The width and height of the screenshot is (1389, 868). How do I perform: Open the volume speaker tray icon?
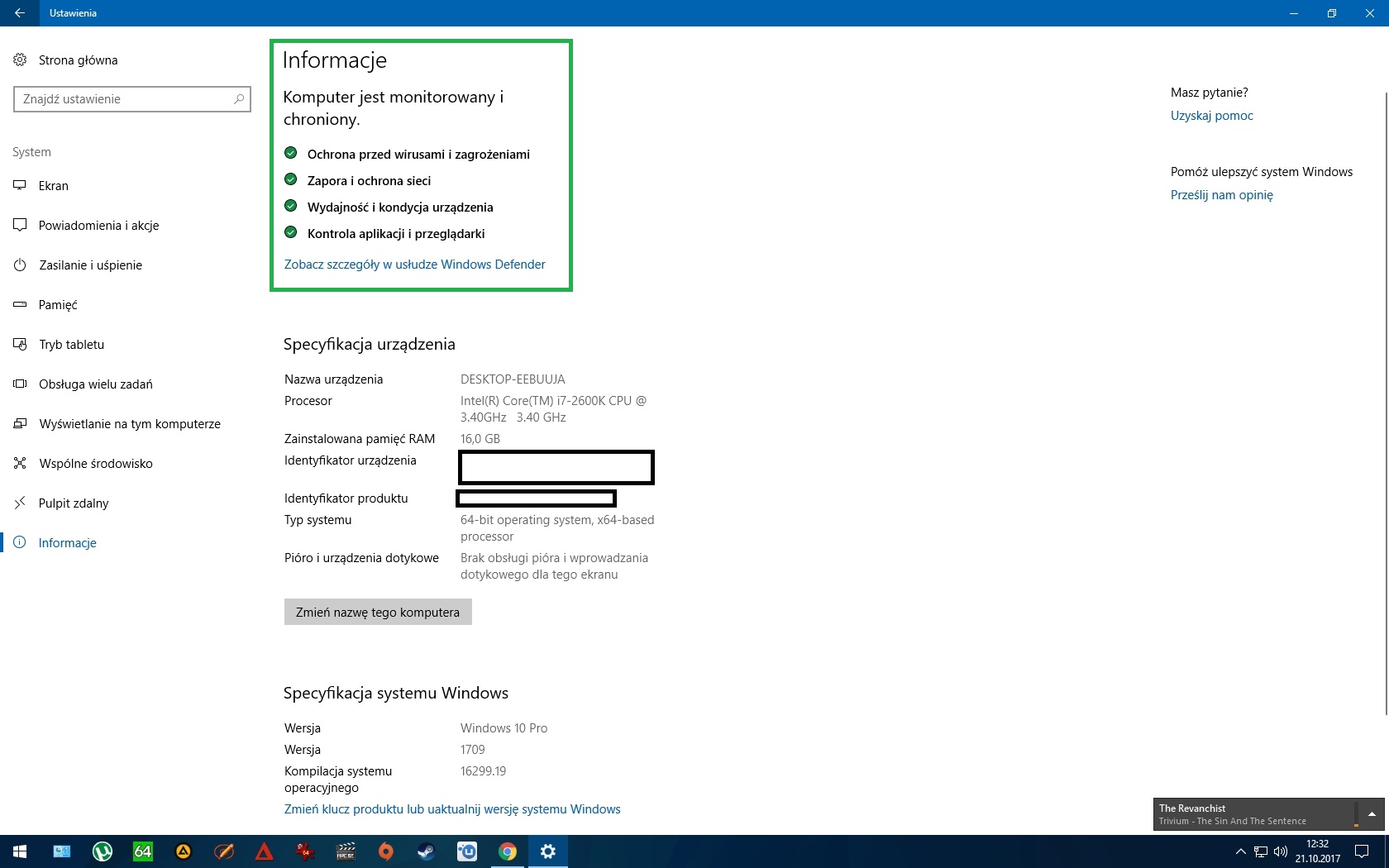coord(1281,851)
